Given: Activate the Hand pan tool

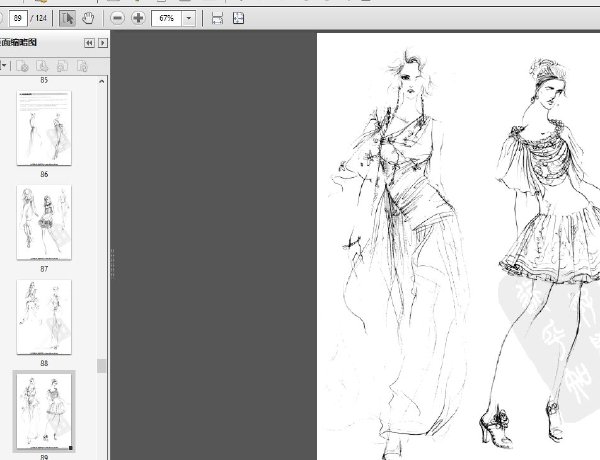Looking at the screenshot, I should 88,18.
